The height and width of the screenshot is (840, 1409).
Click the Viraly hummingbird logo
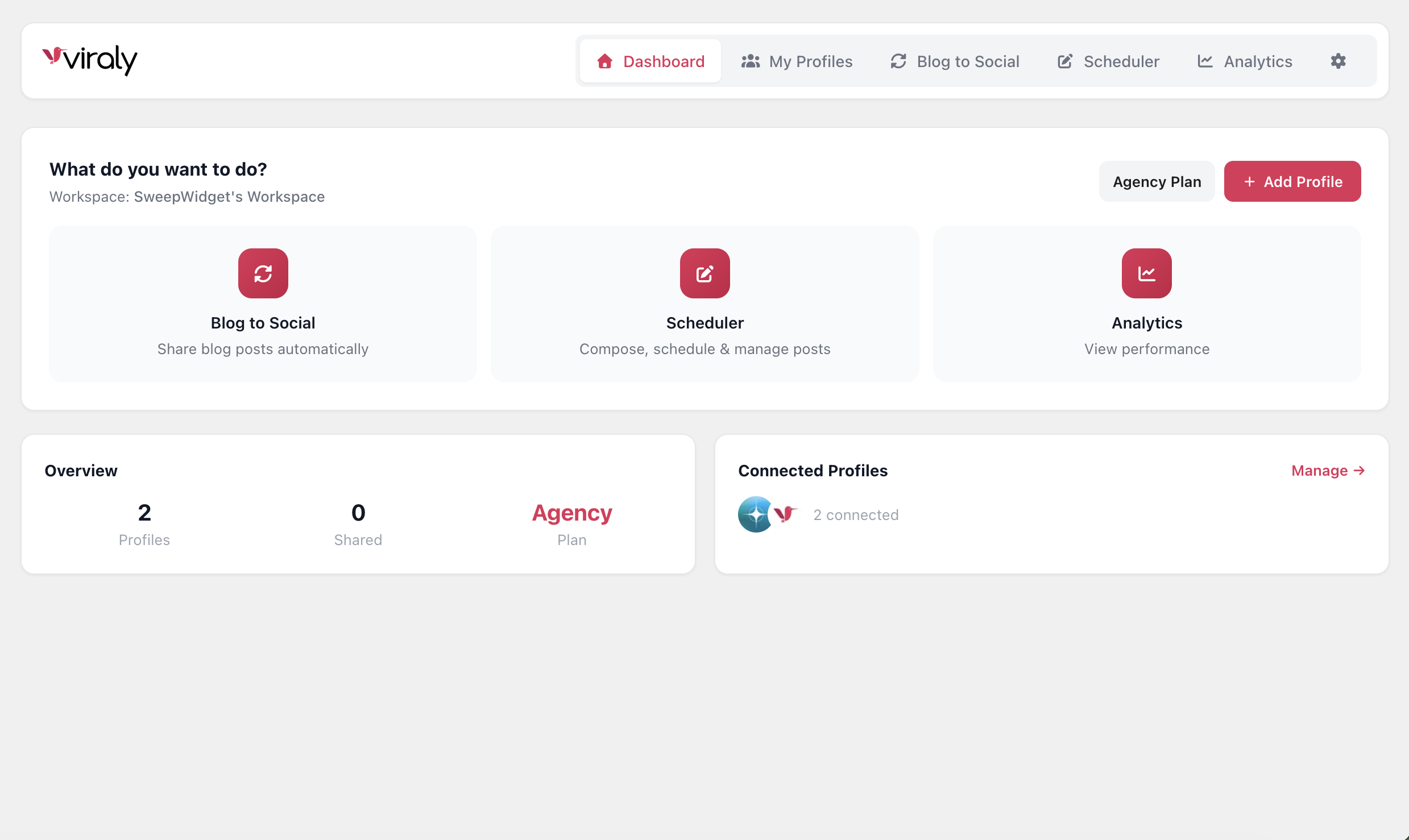click(x=90, y=60)
